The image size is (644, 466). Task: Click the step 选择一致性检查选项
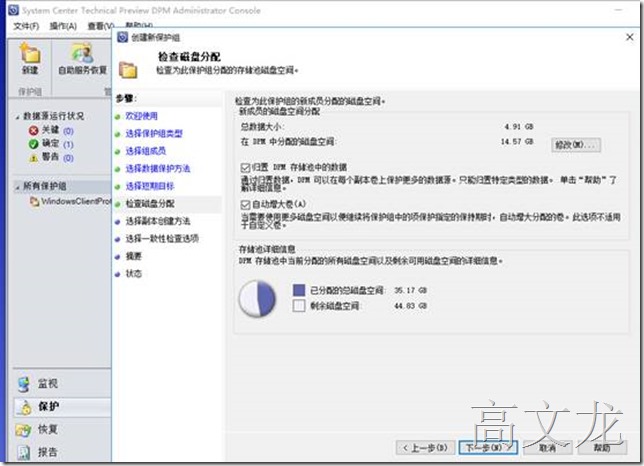pos(162,239)
